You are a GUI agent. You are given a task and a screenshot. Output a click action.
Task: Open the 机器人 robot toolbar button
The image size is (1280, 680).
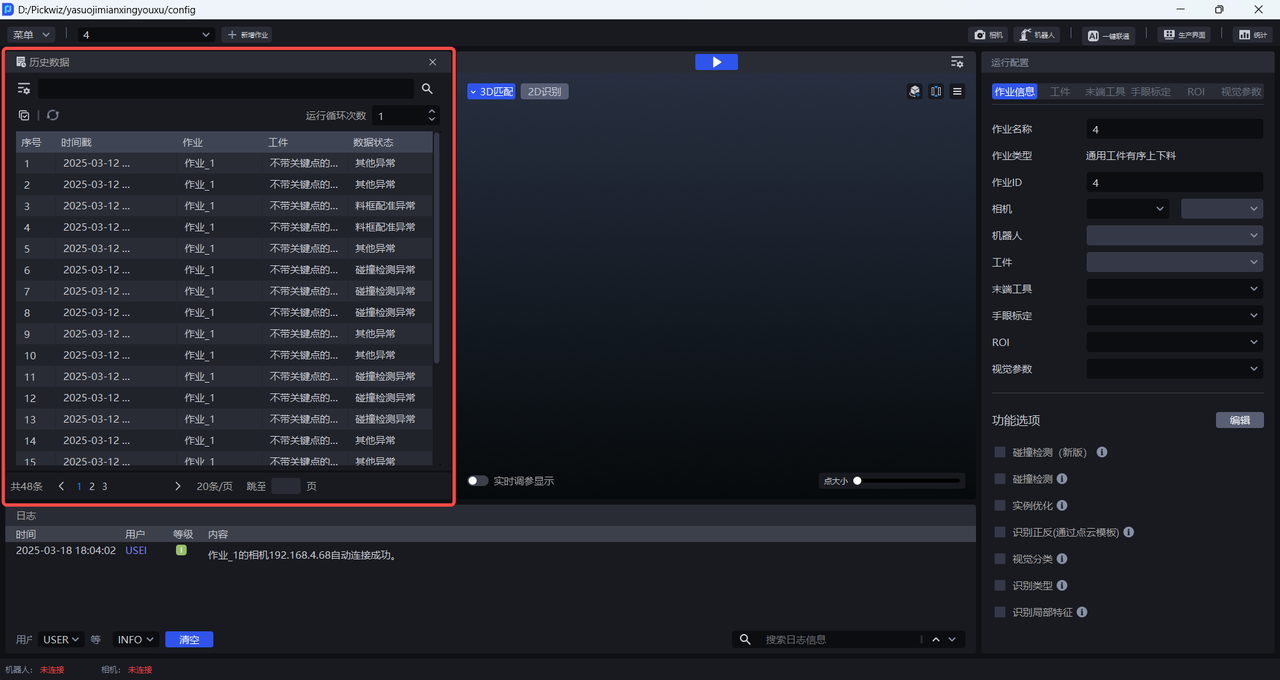pyautogui.click(x=1037, y=35)
